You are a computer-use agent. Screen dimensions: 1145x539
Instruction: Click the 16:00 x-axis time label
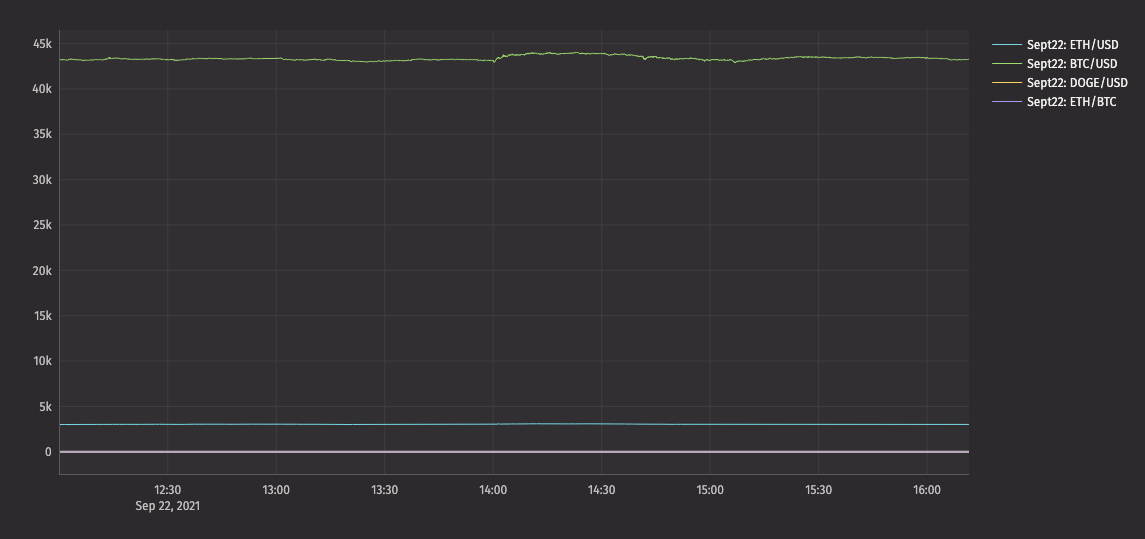(x=927, y=490)
